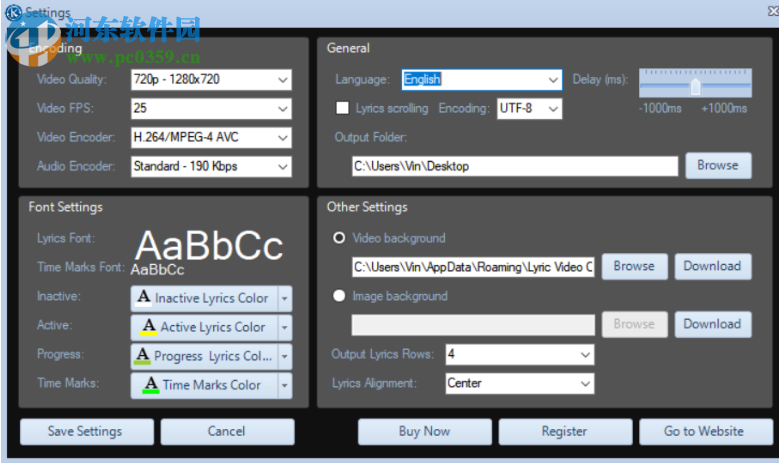Open the Video Quality dropdown

211,80
